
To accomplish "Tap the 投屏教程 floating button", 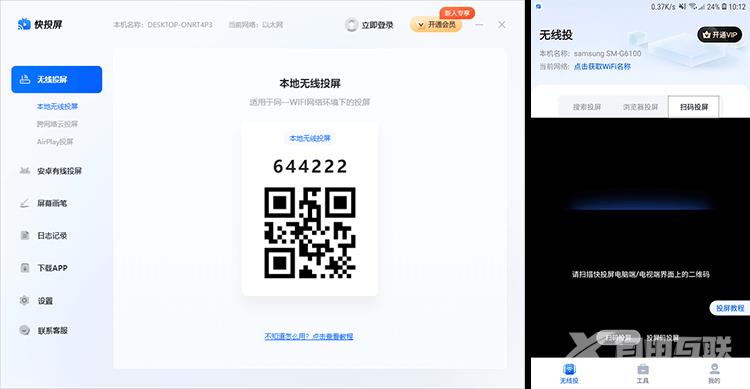I will 730,308.
